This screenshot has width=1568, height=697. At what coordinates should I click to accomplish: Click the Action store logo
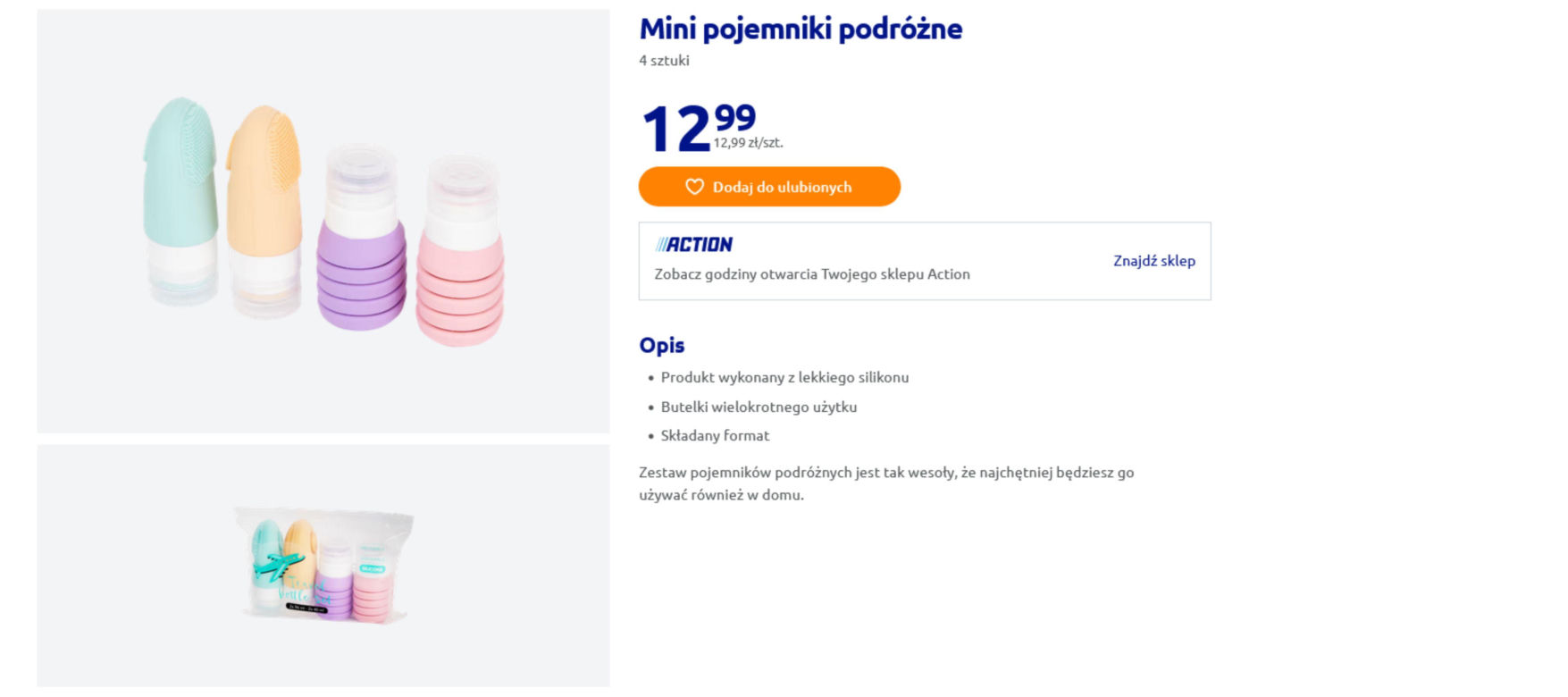coord(693,244)
